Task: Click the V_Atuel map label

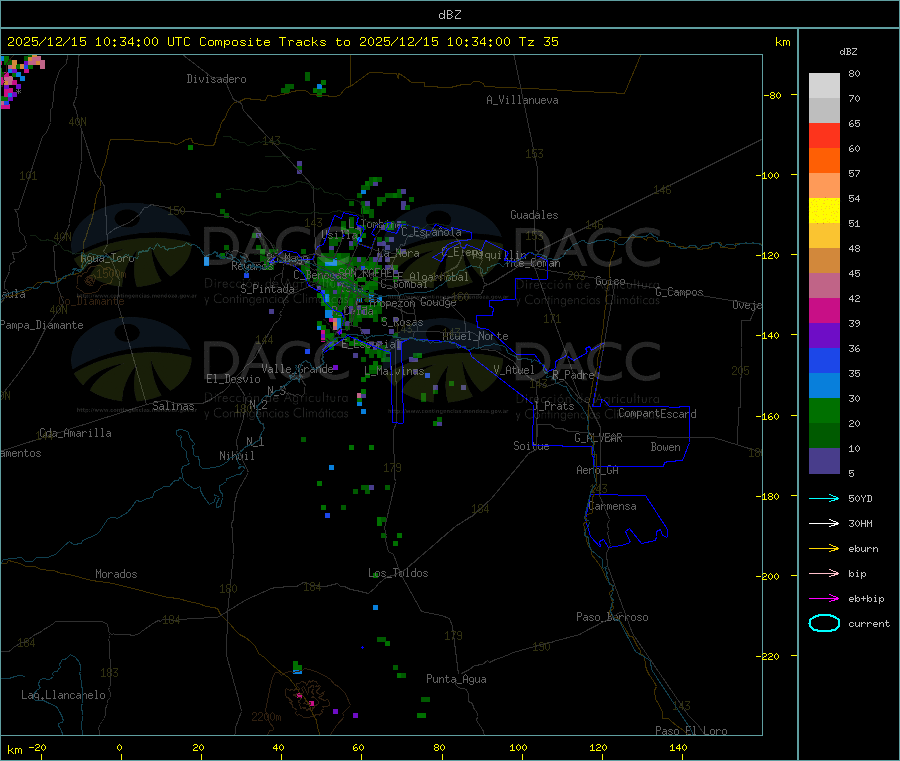Action: pyautogui.click(x=514, y=370)
